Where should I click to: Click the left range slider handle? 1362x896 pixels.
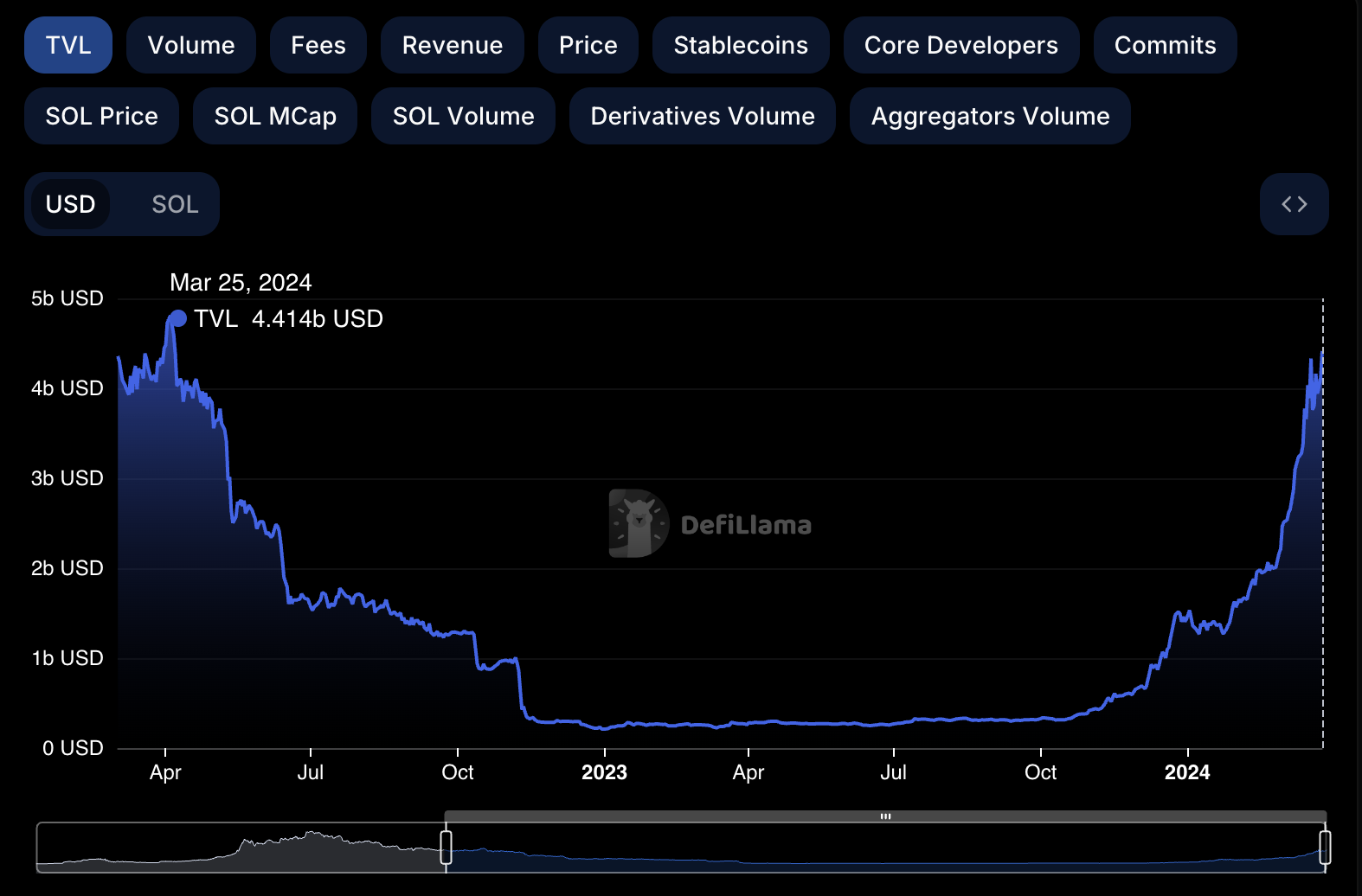click(446, 847)
